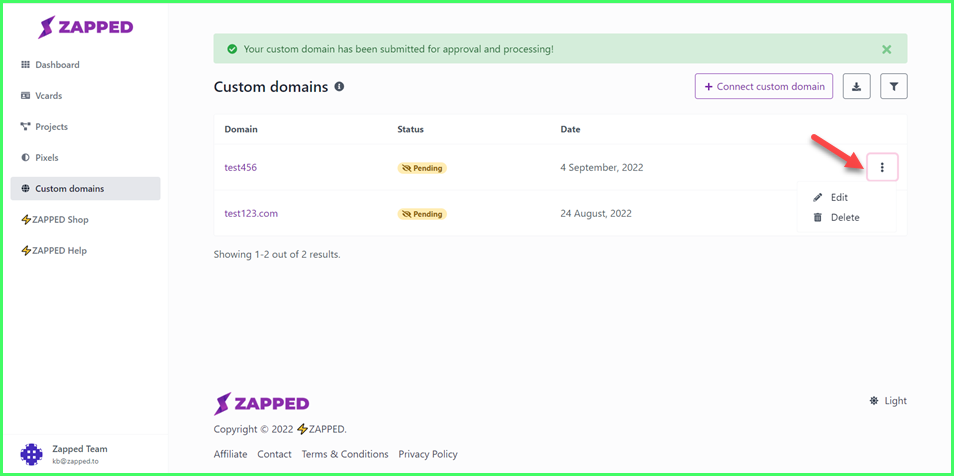
Task: Click Connect custom domain button
Action: 764,86
